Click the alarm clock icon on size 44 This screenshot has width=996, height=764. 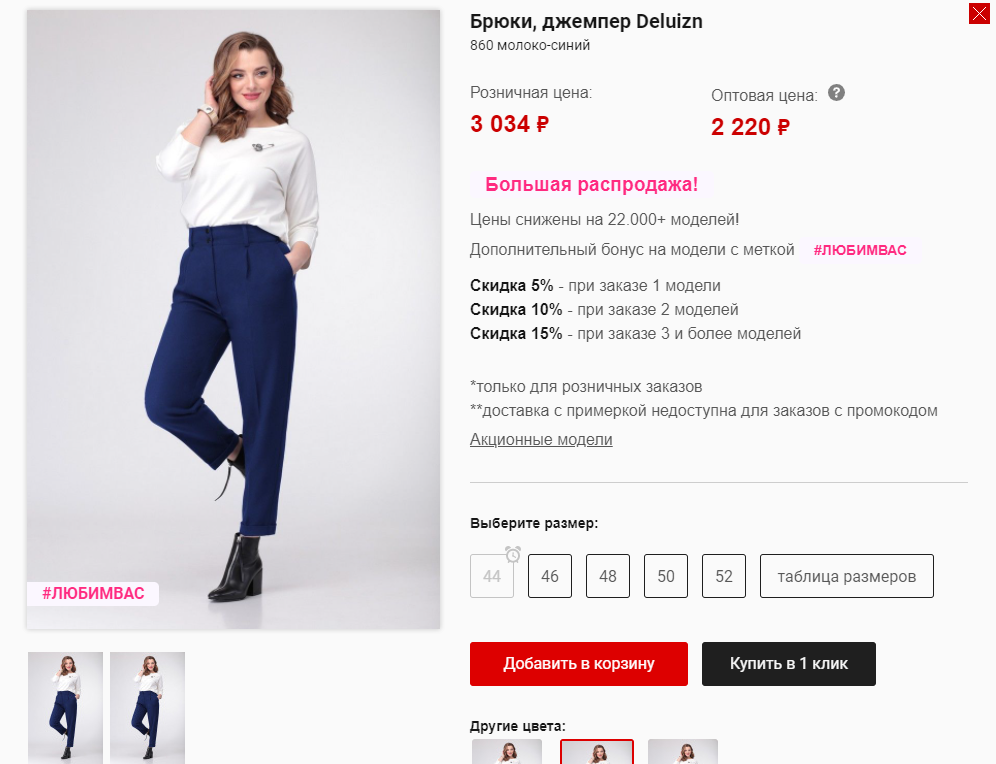513,554
